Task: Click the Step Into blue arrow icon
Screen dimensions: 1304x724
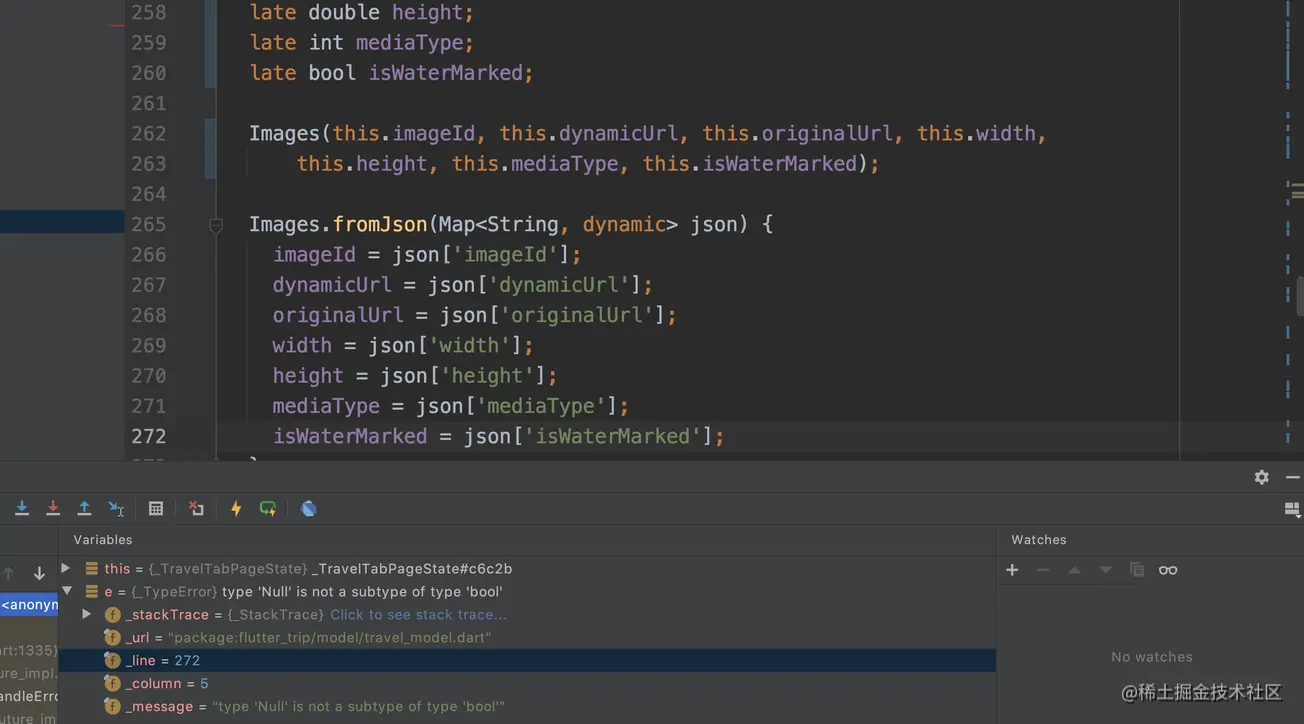Action: [x=22, y=509]
